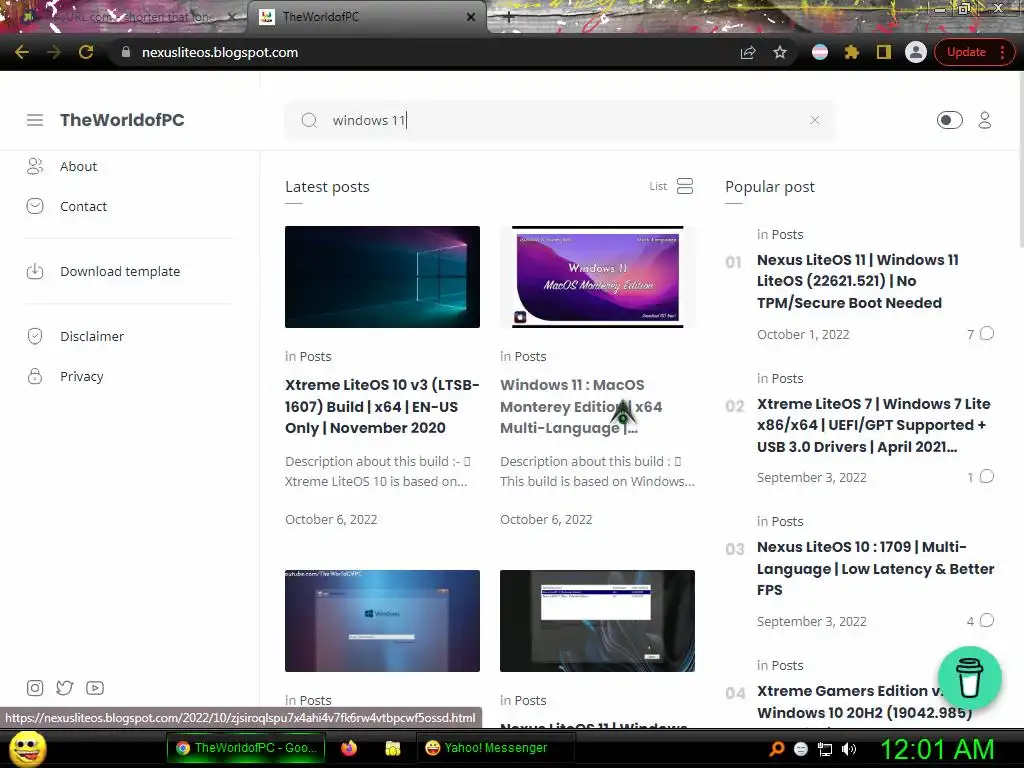
Task: Open the browser side panel icon
Action: 884,52
